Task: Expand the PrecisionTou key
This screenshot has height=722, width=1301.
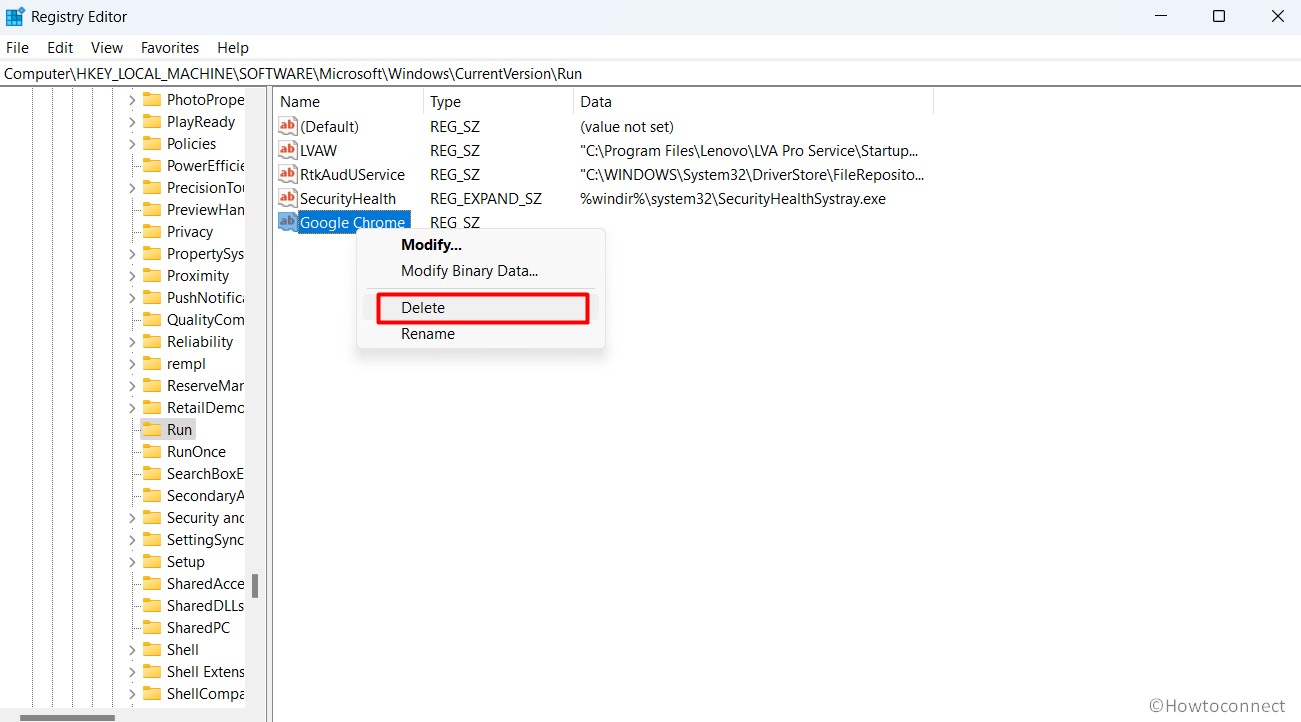Action: coord(132,188)
